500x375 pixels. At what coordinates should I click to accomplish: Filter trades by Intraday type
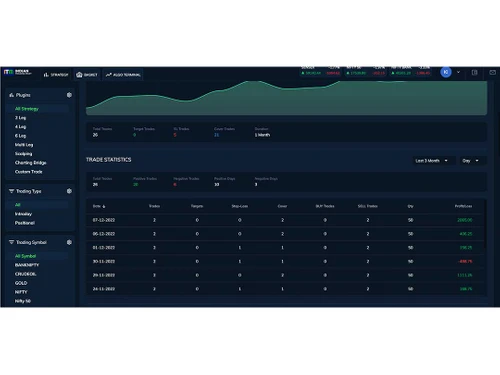[x=23, y=214]
